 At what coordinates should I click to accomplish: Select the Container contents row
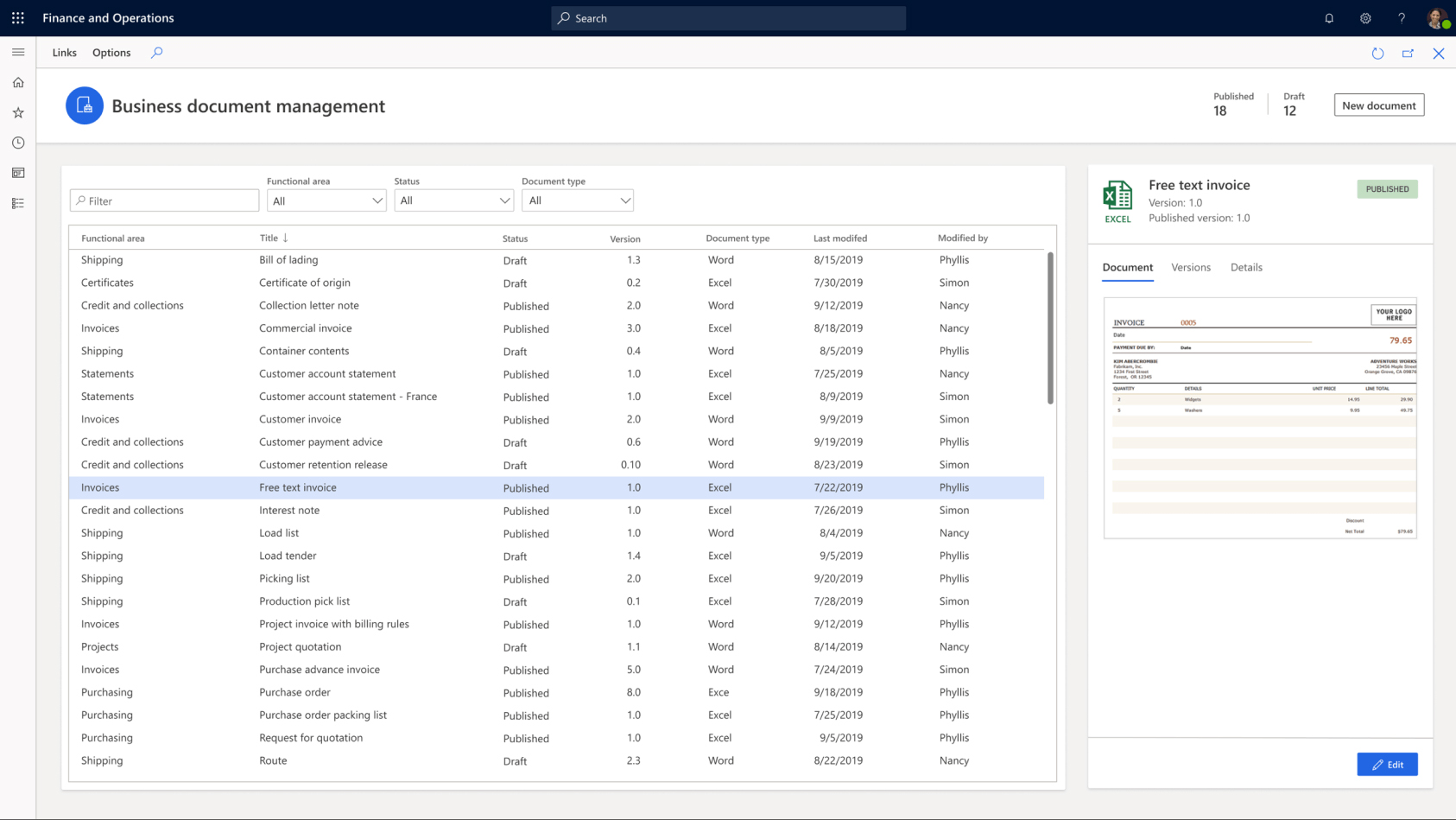(x=556, y=351)
